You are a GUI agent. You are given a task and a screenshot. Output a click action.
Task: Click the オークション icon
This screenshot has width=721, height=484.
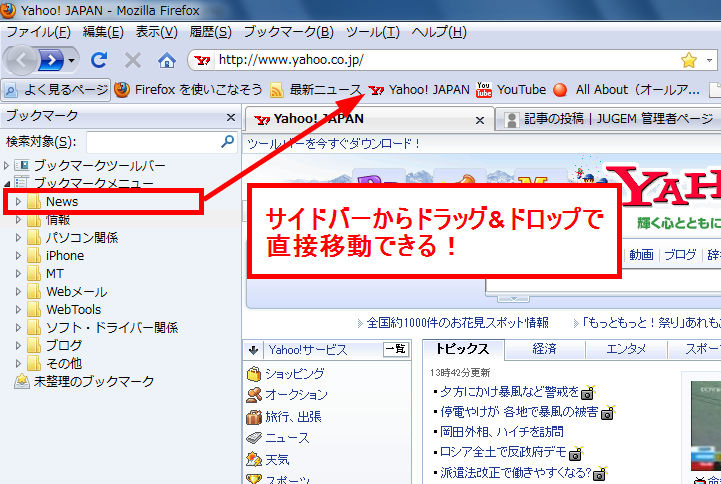(254, 395)
